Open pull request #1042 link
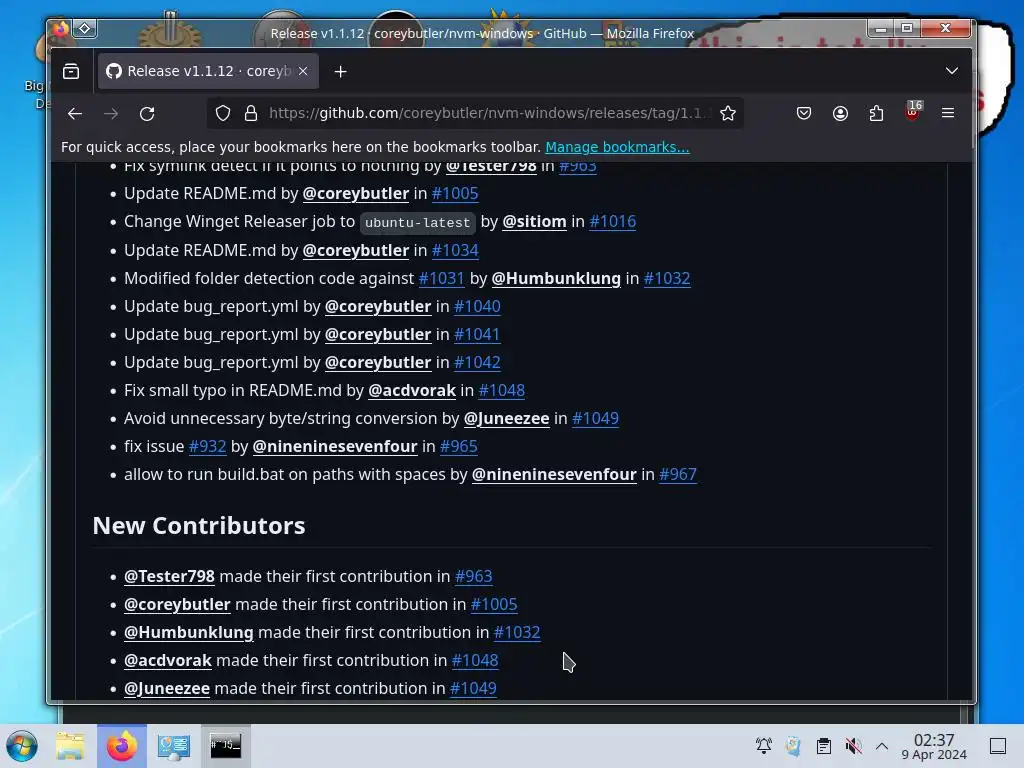The height and width of the screenshot is (768, 1024). [x=477, y=362]
